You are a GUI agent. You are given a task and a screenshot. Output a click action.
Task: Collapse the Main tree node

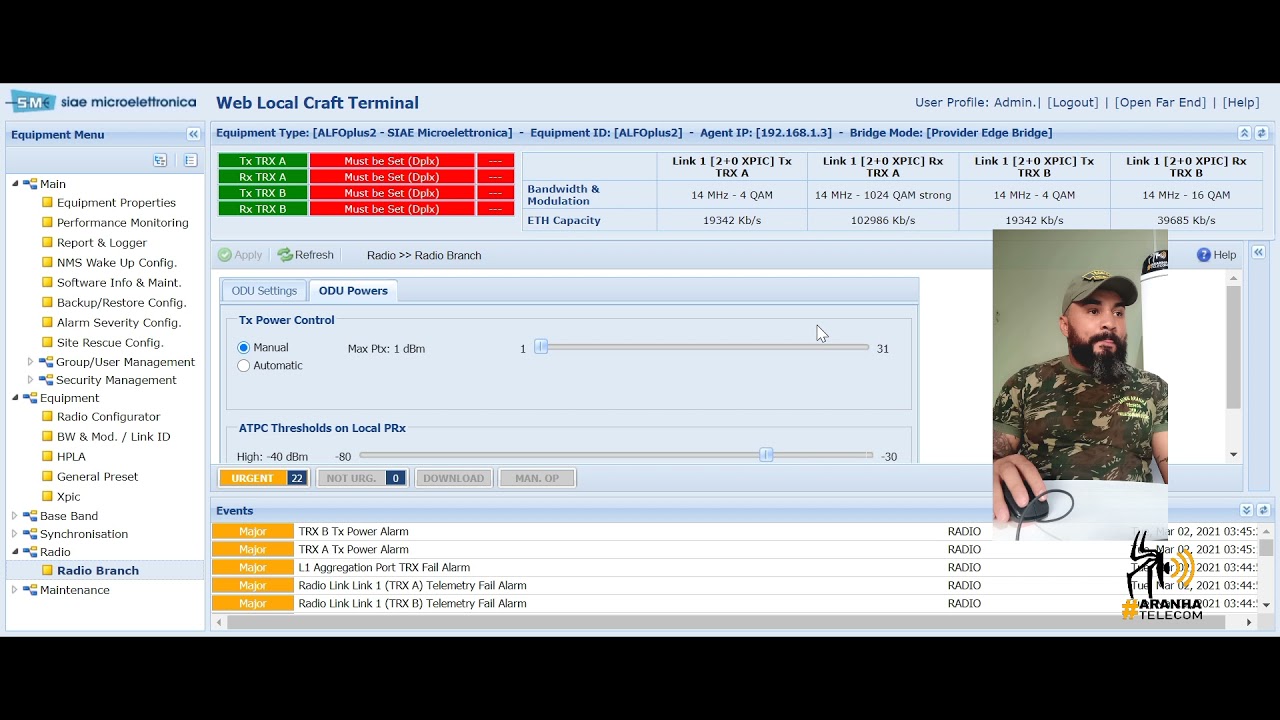(x=15, y=184)
